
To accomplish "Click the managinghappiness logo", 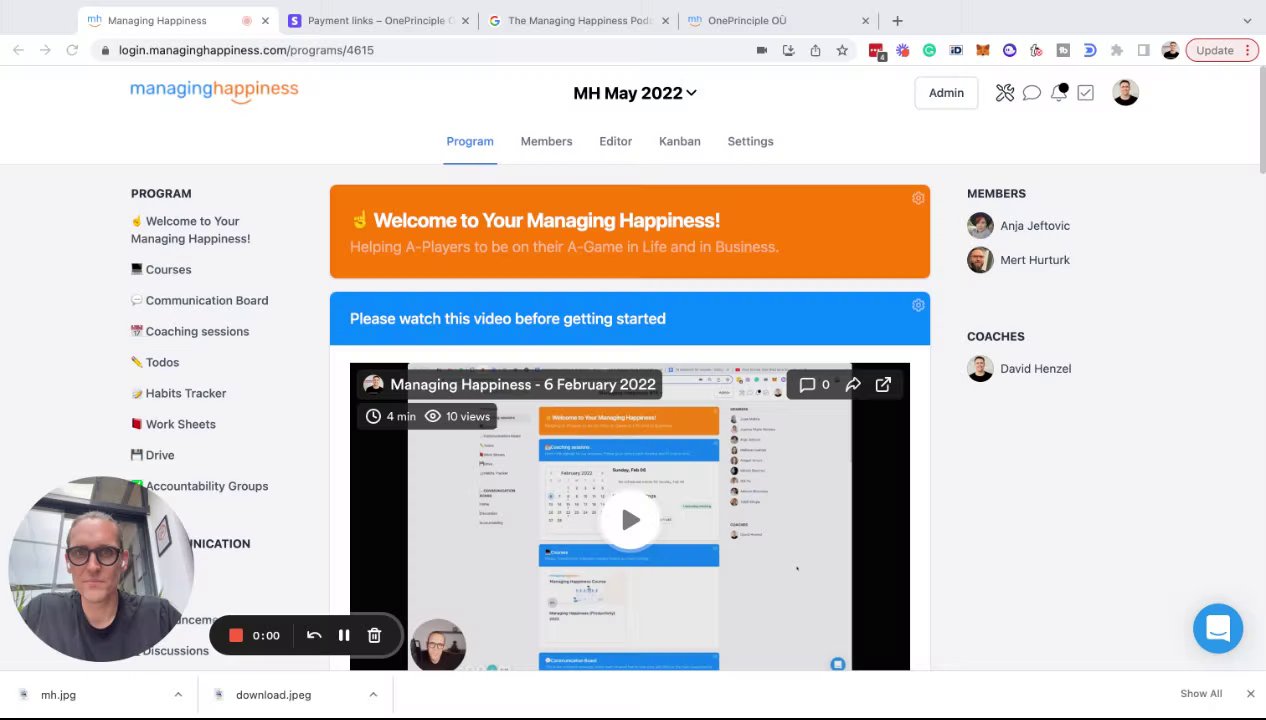I will pyautogui.click(x=214, y=90).
